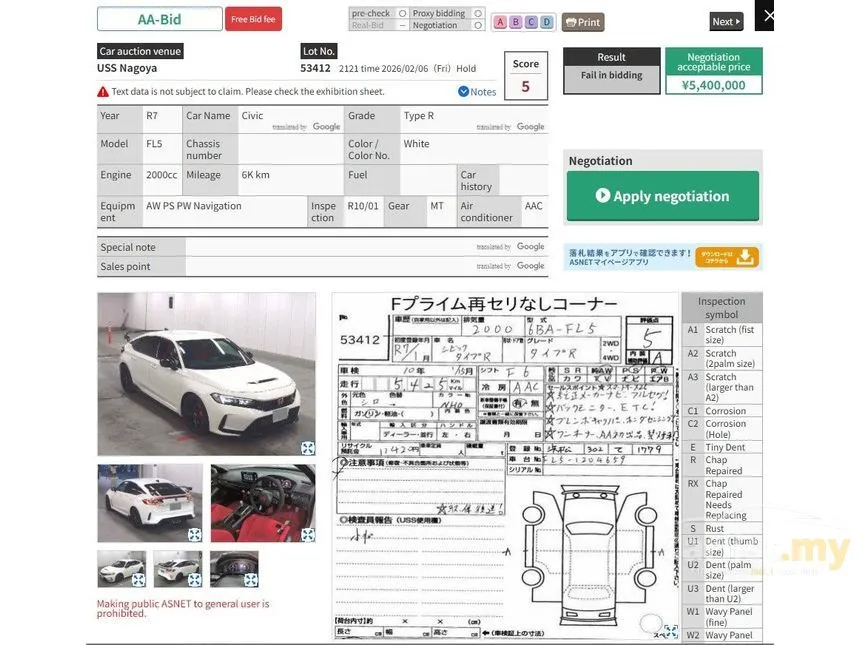Close the auction detail window
This screenshot has width=860, height=645.
coord(766,15)
